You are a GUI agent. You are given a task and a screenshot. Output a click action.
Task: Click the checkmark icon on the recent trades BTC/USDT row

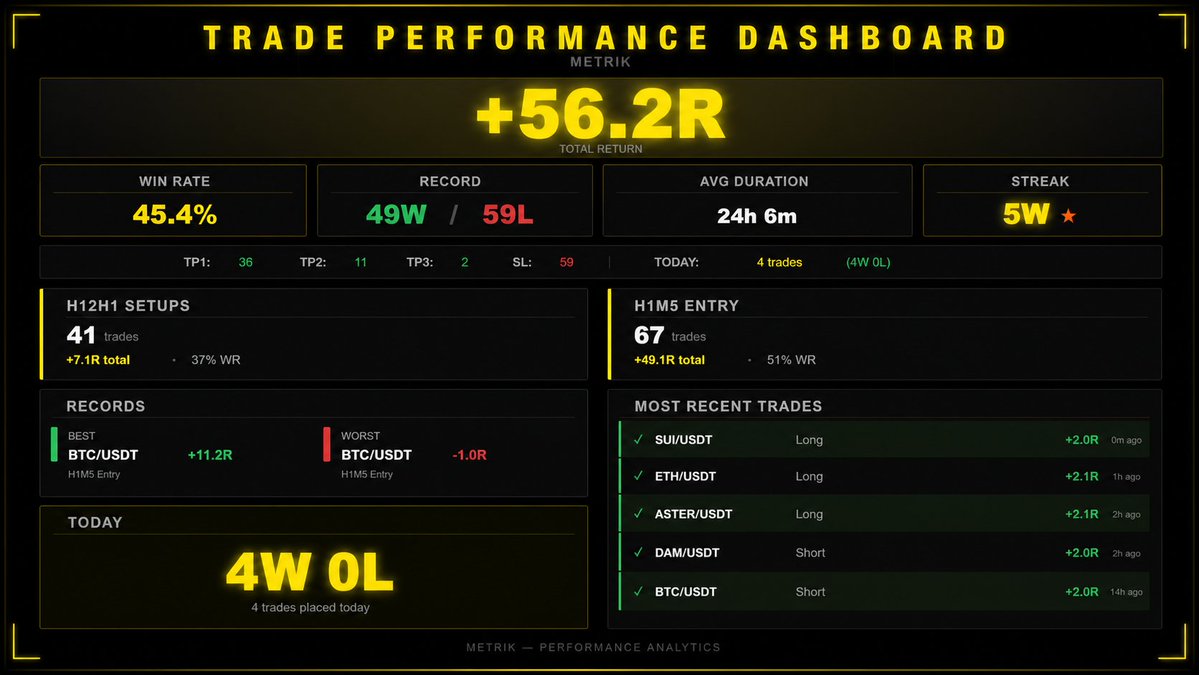pyautogui.click(x=638, y=591)
